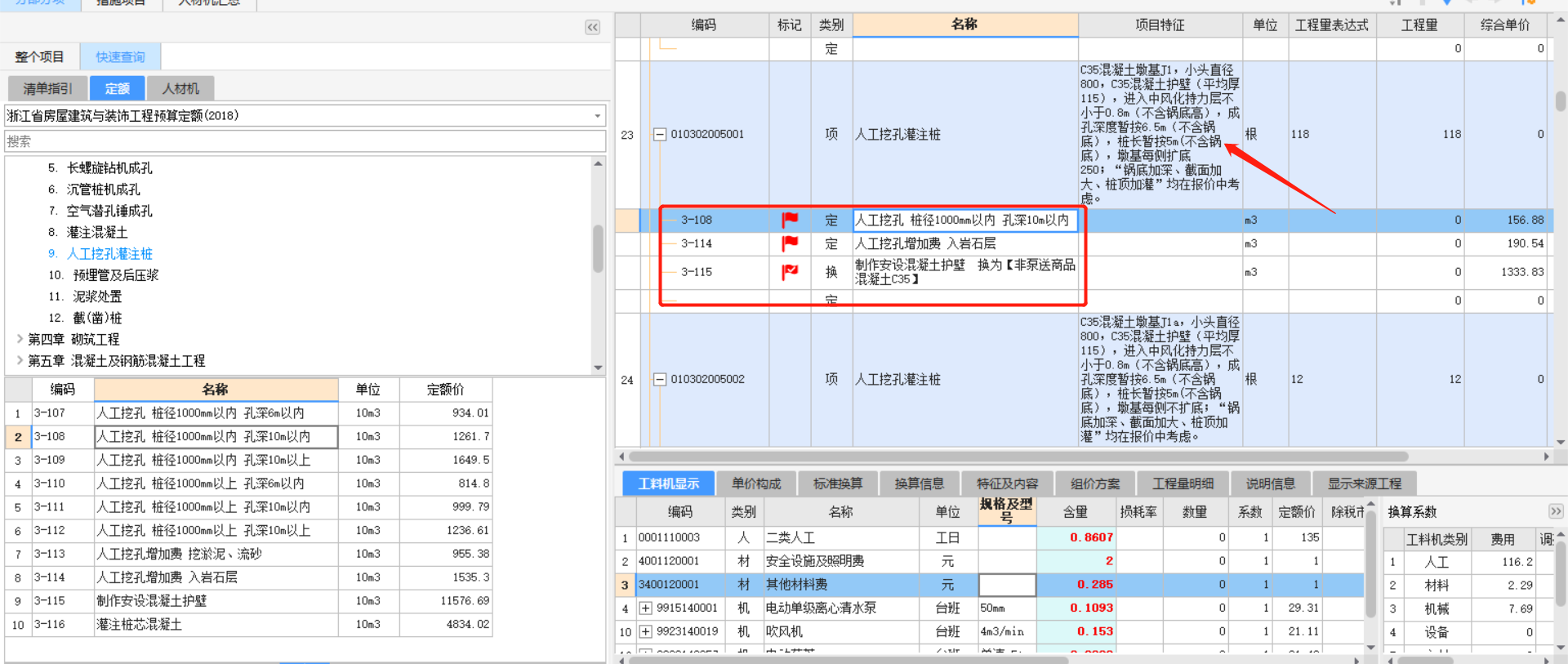Viewport: 1568px width, 664px height.
Task: Click the 含量 column header
Action: pos(1075,511)
